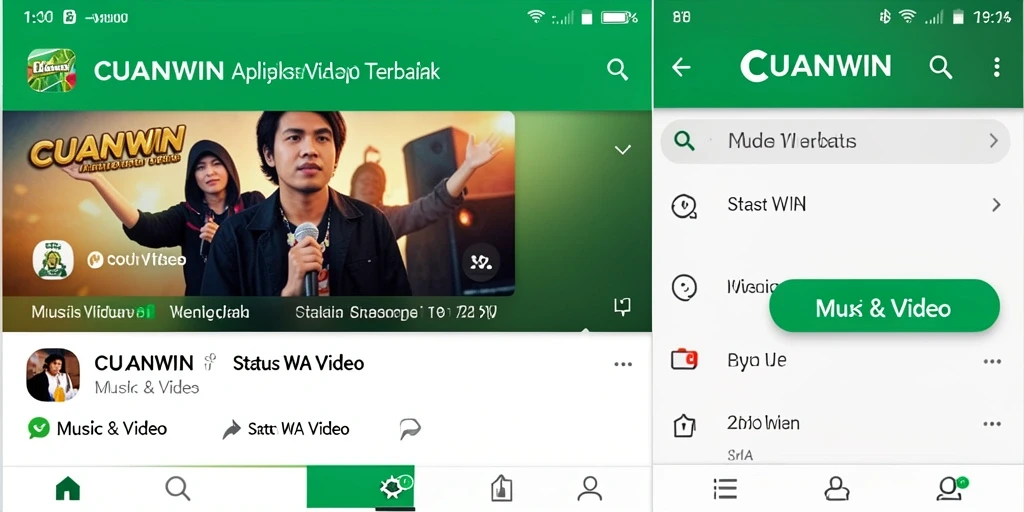Open the '2bio Wien' menu row
Screen dimensions: 1024x512
tap(836, 424)
